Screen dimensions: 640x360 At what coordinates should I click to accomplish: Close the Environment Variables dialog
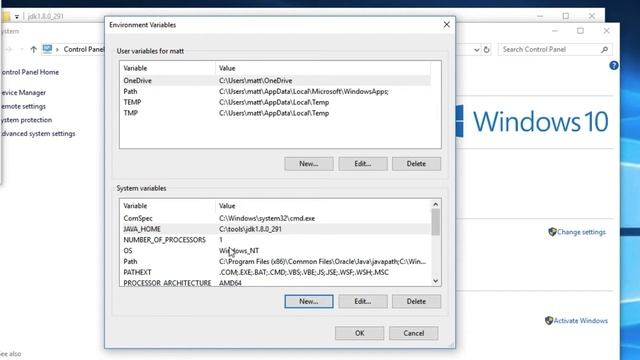(447, 24)
